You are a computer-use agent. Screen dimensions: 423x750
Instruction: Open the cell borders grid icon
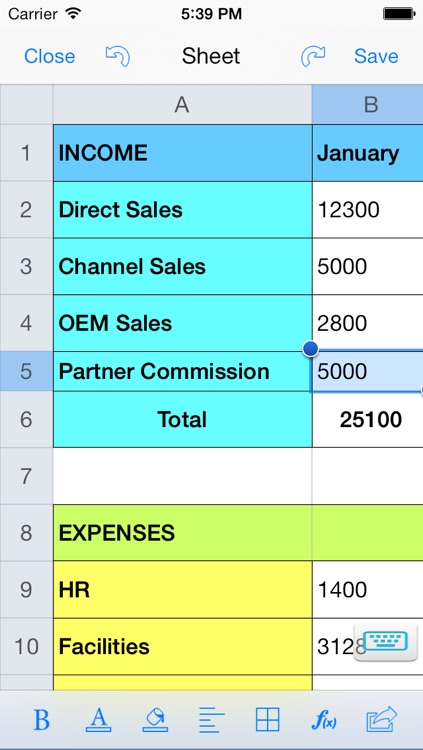tap(267, 720)
